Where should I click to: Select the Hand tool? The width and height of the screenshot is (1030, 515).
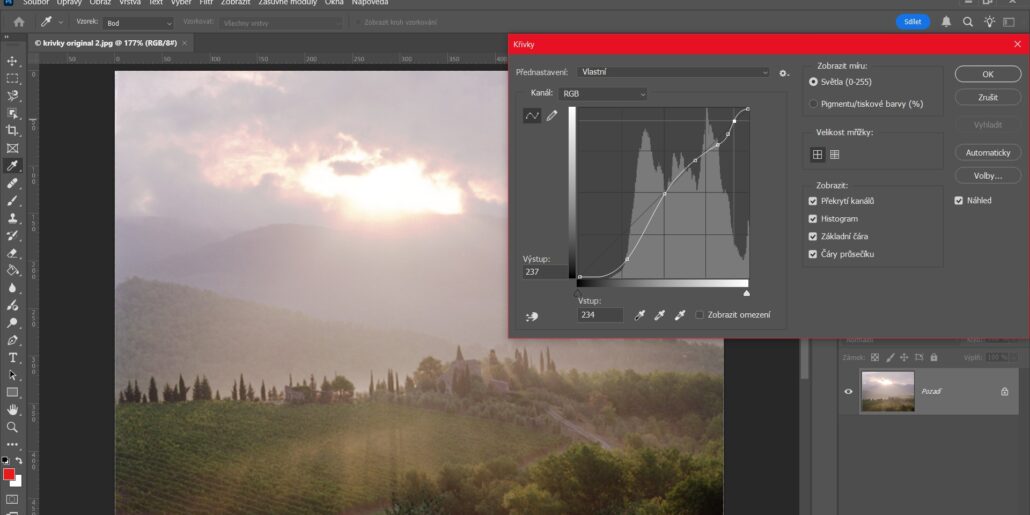pyautogui.click(x=12, y=410)
